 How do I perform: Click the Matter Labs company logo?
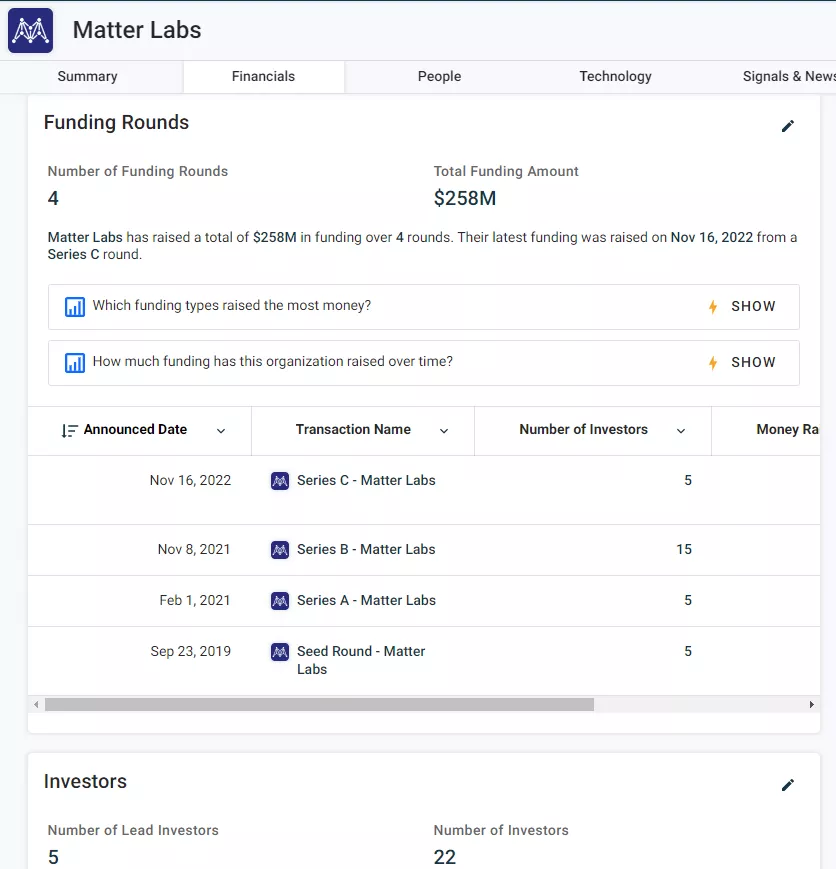[29, 30]
